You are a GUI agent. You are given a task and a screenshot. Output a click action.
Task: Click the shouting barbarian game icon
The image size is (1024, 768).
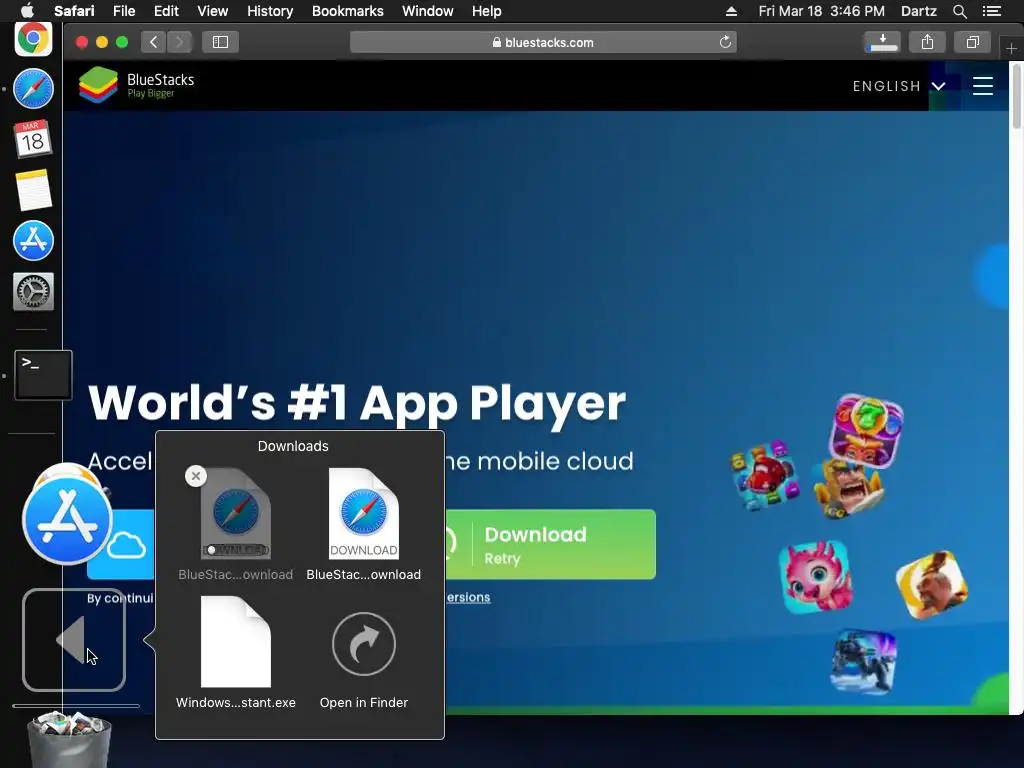(848, 488)
